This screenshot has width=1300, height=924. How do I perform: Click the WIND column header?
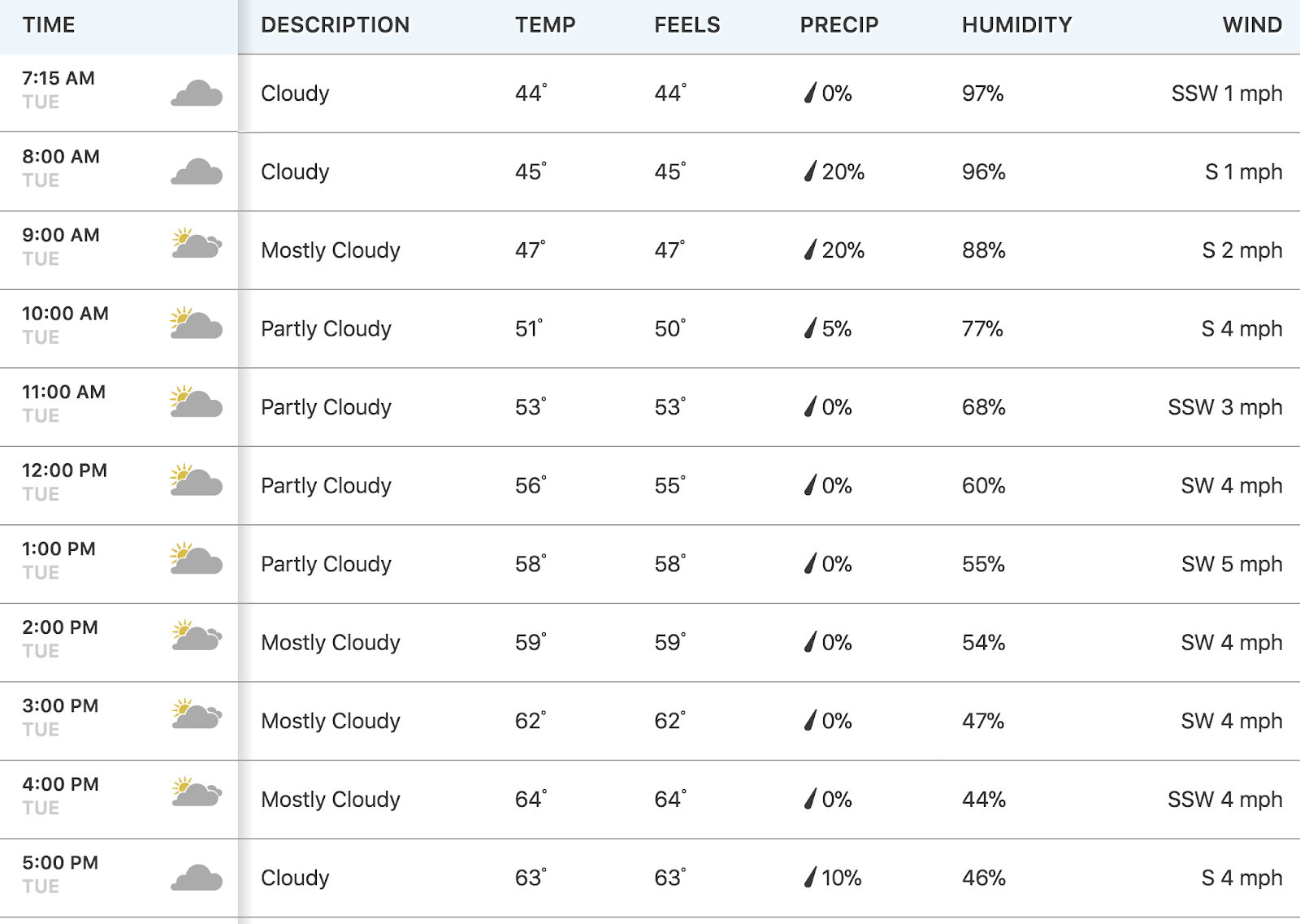[1252, 25]
